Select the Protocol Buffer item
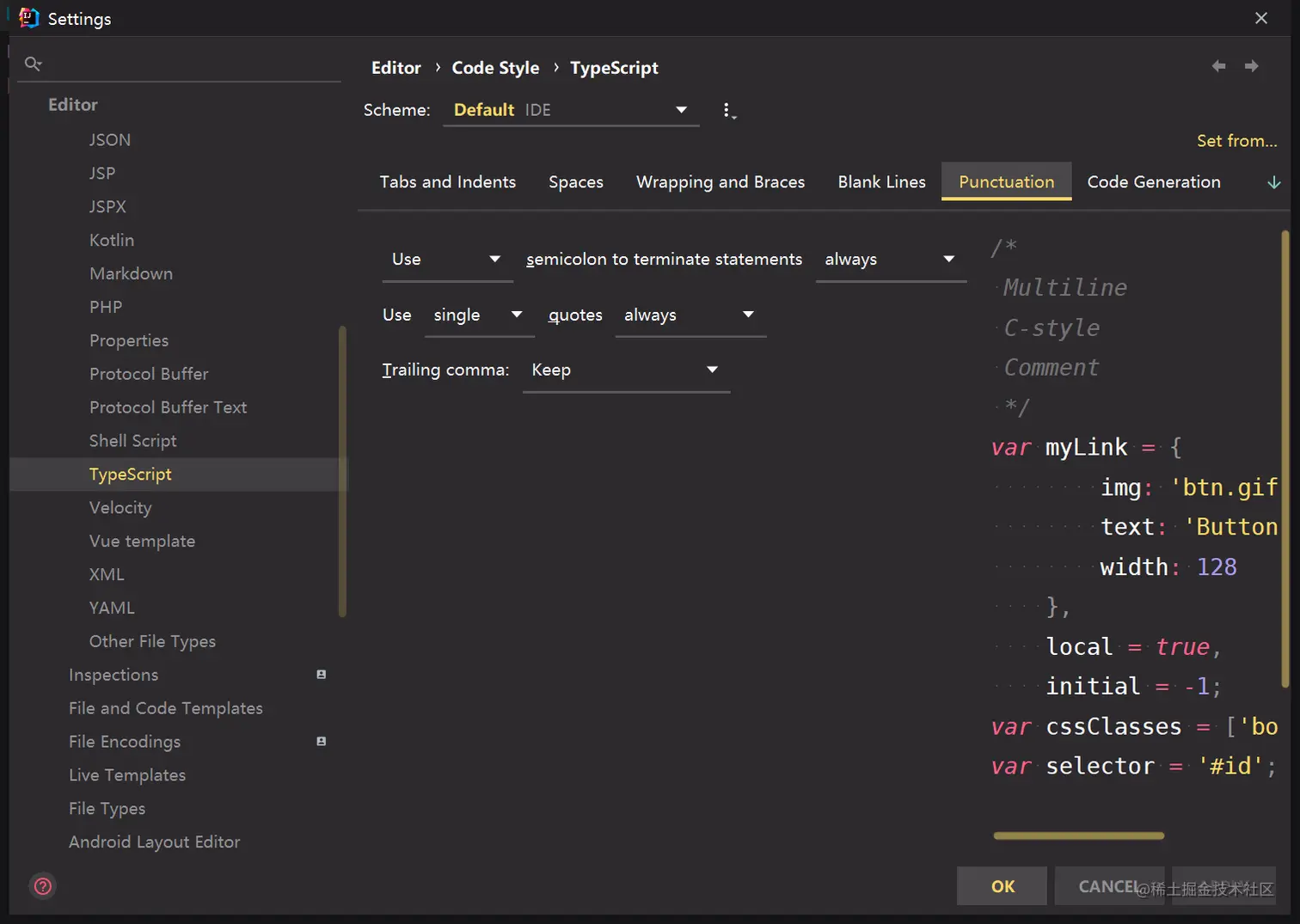This screenshot has width=1300, height=924. click(x=149, y=375)
